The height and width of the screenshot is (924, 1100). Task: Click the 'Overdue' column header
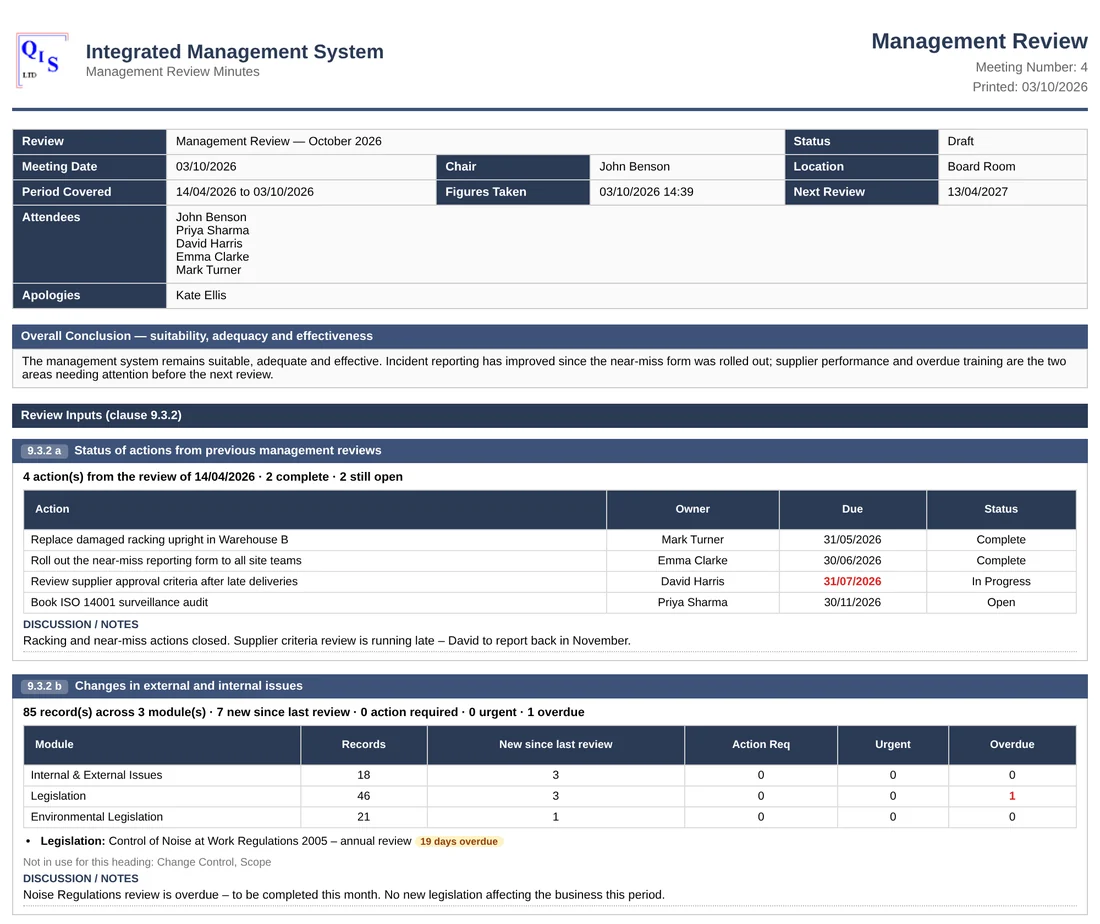tap(1012, 744)
